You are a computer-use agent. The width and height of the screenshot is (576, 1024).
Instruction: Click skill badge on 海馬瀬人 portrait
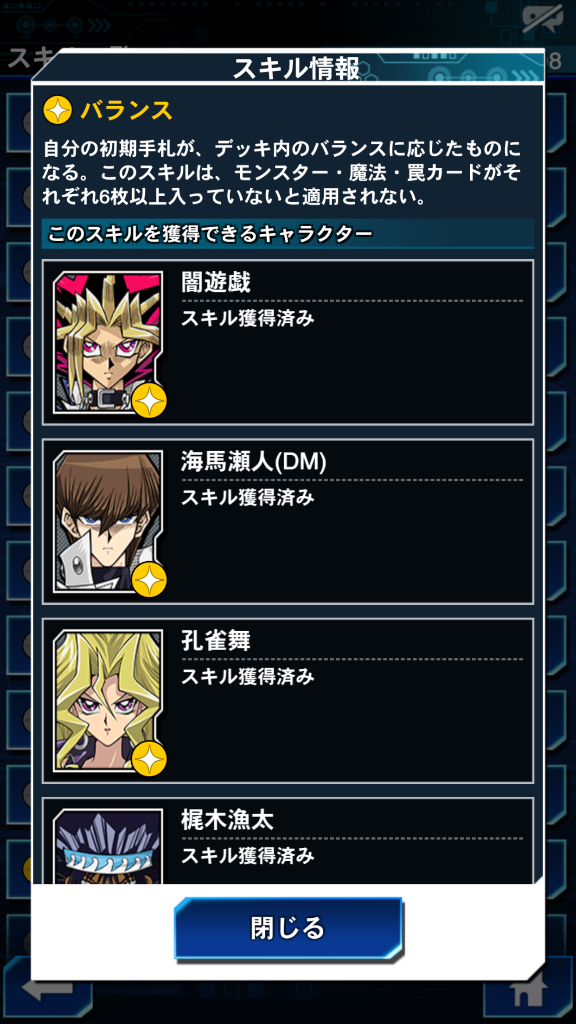149,580
